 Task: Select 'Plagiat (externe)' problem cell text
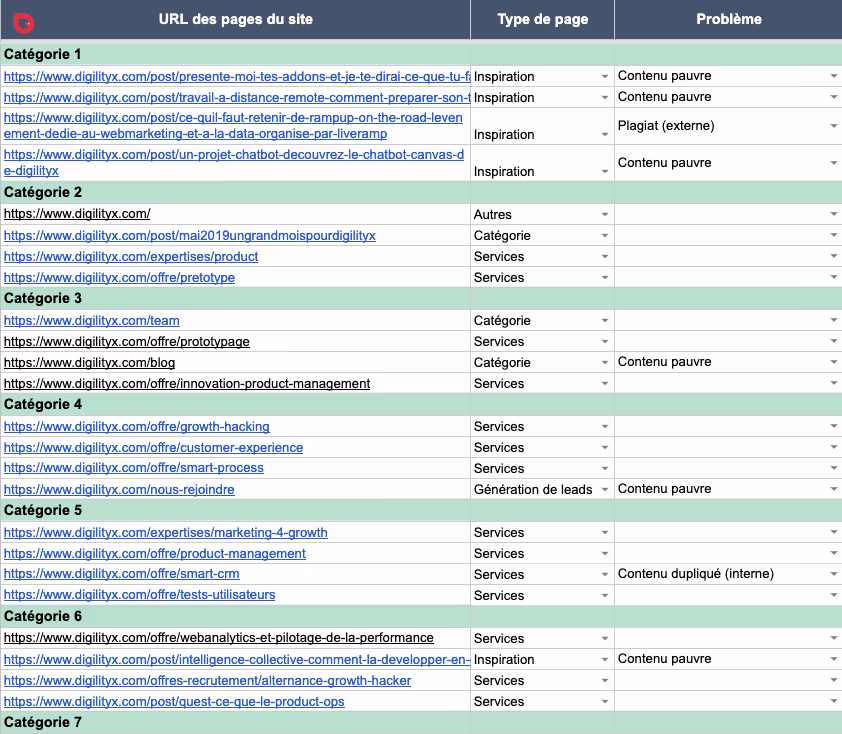point(666,126)
